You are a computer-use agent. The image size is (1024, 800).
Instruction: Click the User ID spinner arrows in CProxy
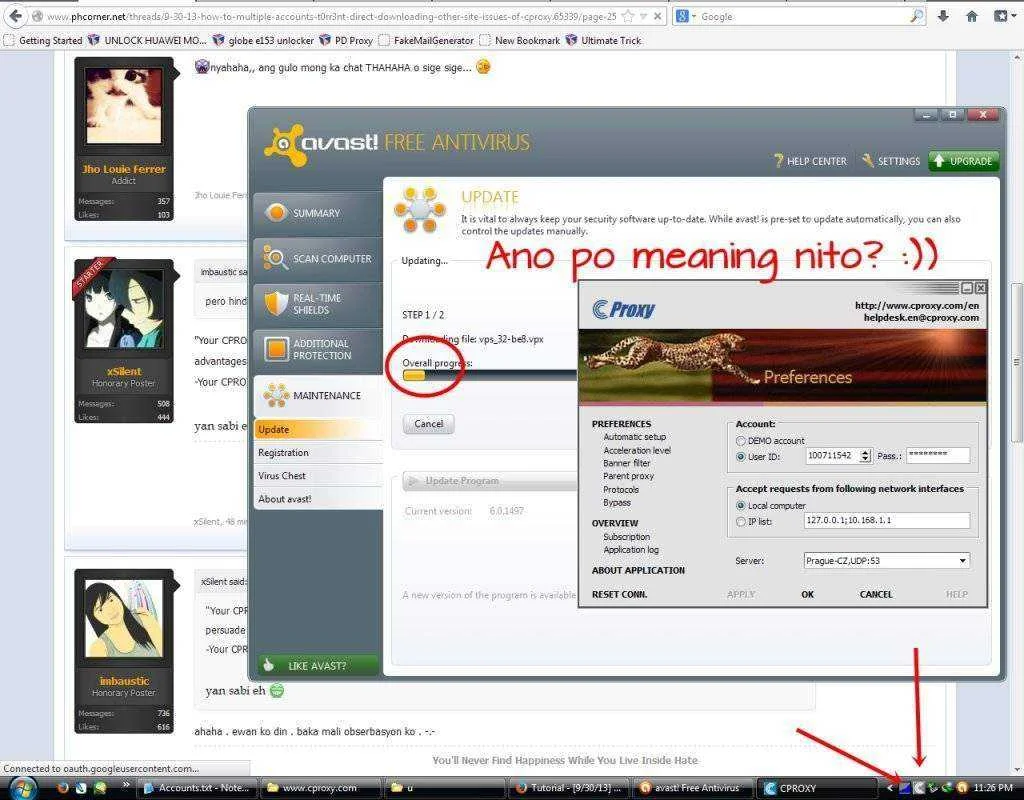(x=865, y=456)
